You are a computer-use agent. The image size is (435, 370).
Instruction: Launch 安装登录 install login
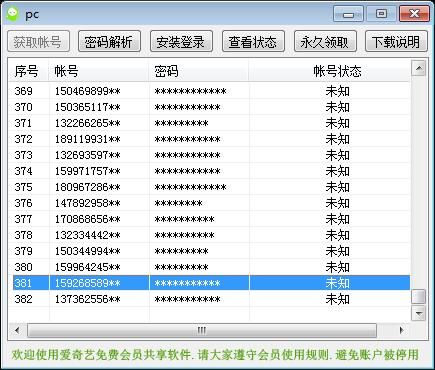(181, 41)
